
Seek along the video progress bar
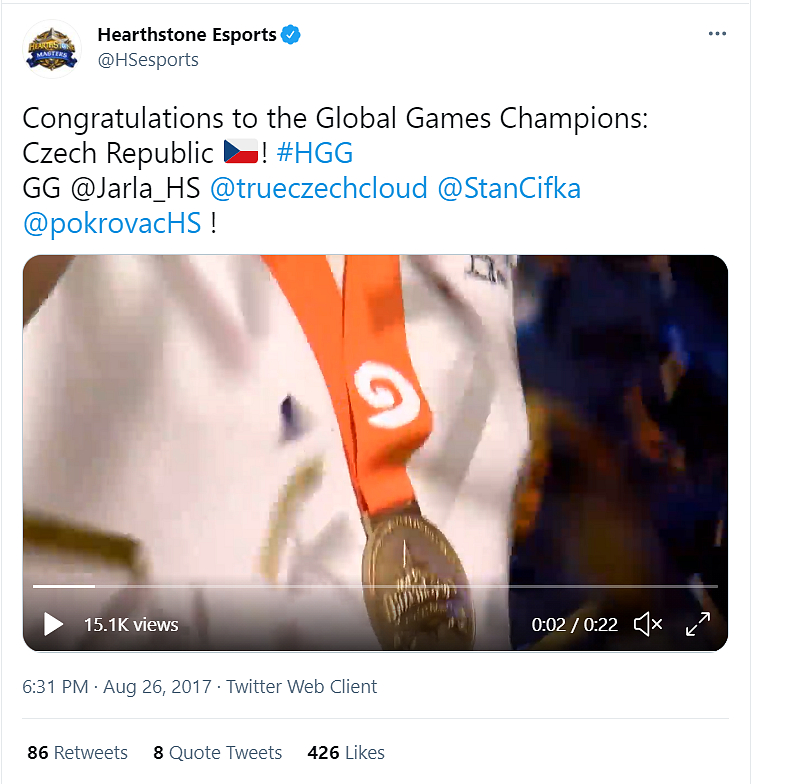tap(375, 586)
